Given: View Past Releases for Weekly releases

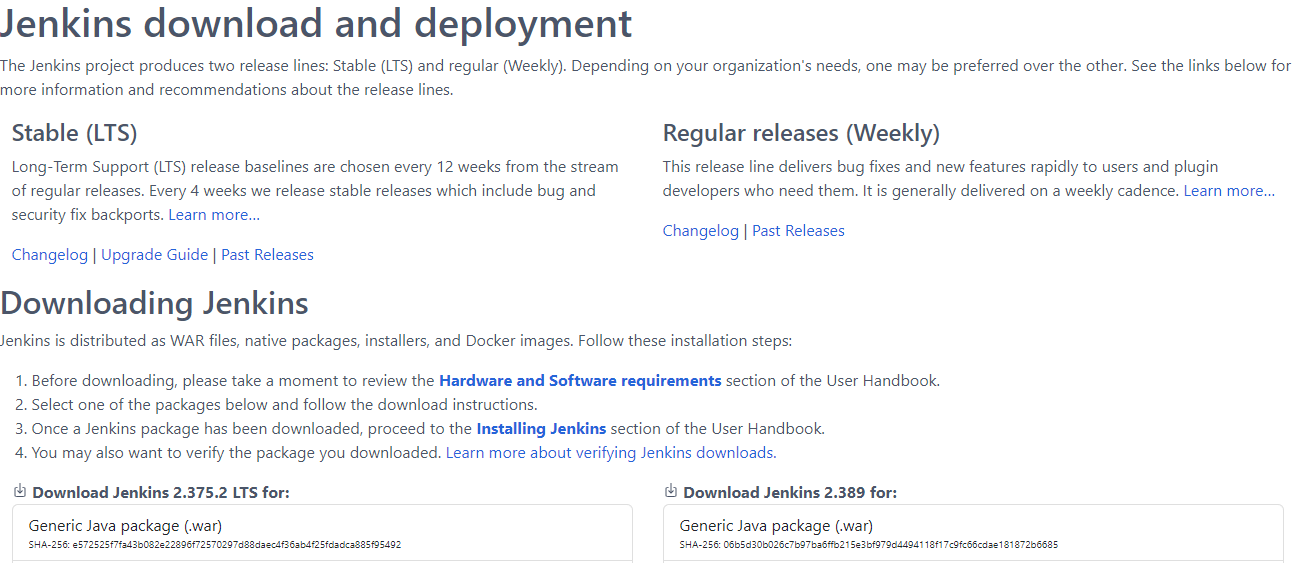Looking at the screenshot, I should [798, 231].
